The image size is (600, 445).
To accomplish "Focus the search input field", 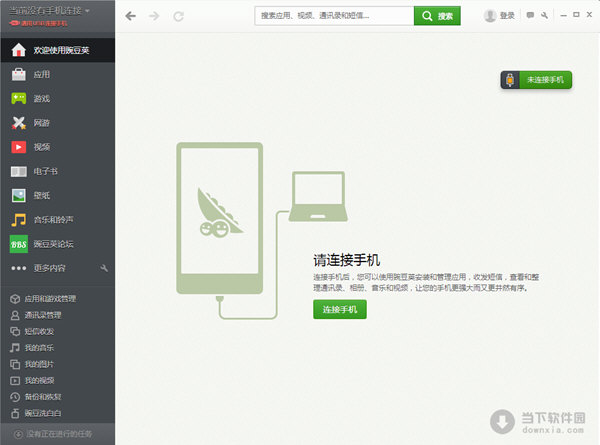I will click(334, 16).
